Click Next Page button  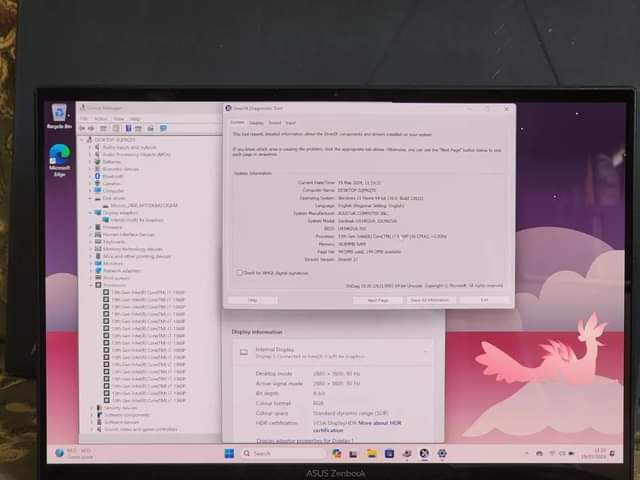point(378,300)
